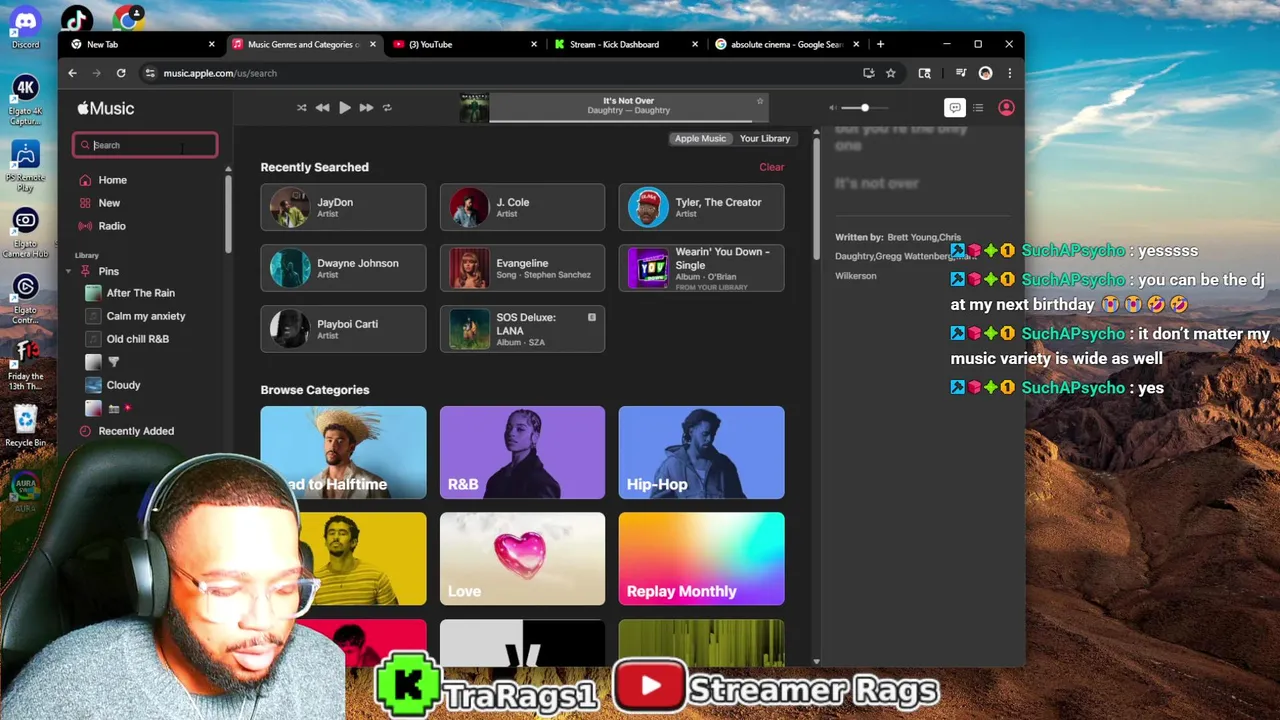Skip to the next track
This screenshot has width=1280, height=720.
tap(366, 108)
